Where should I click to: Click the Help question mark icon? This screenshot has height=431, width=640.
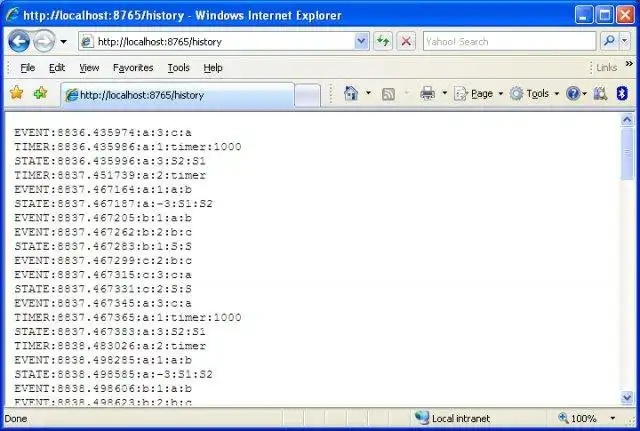click(573, 94)
